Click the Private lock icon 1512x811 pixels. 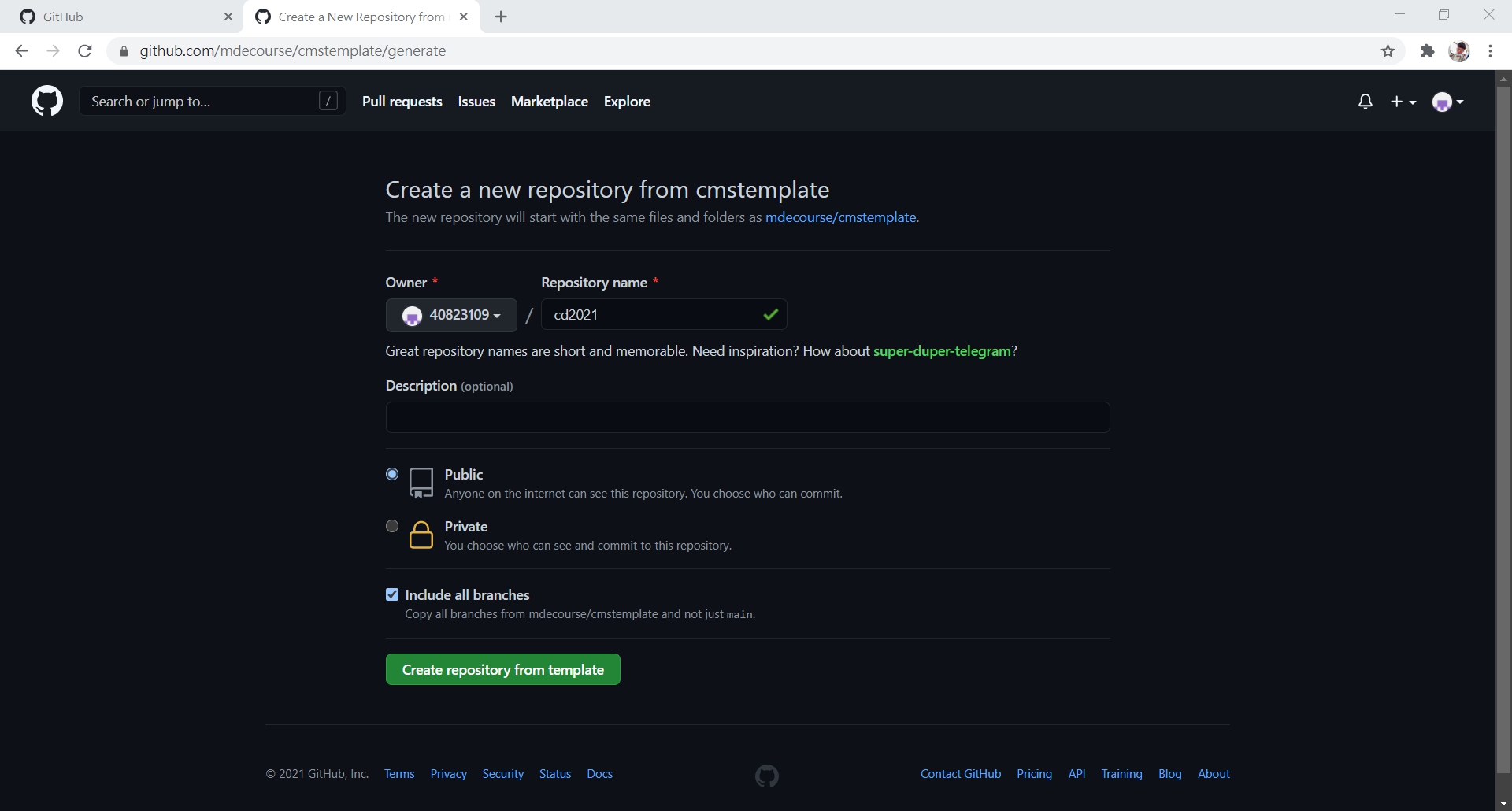[421, 535]
